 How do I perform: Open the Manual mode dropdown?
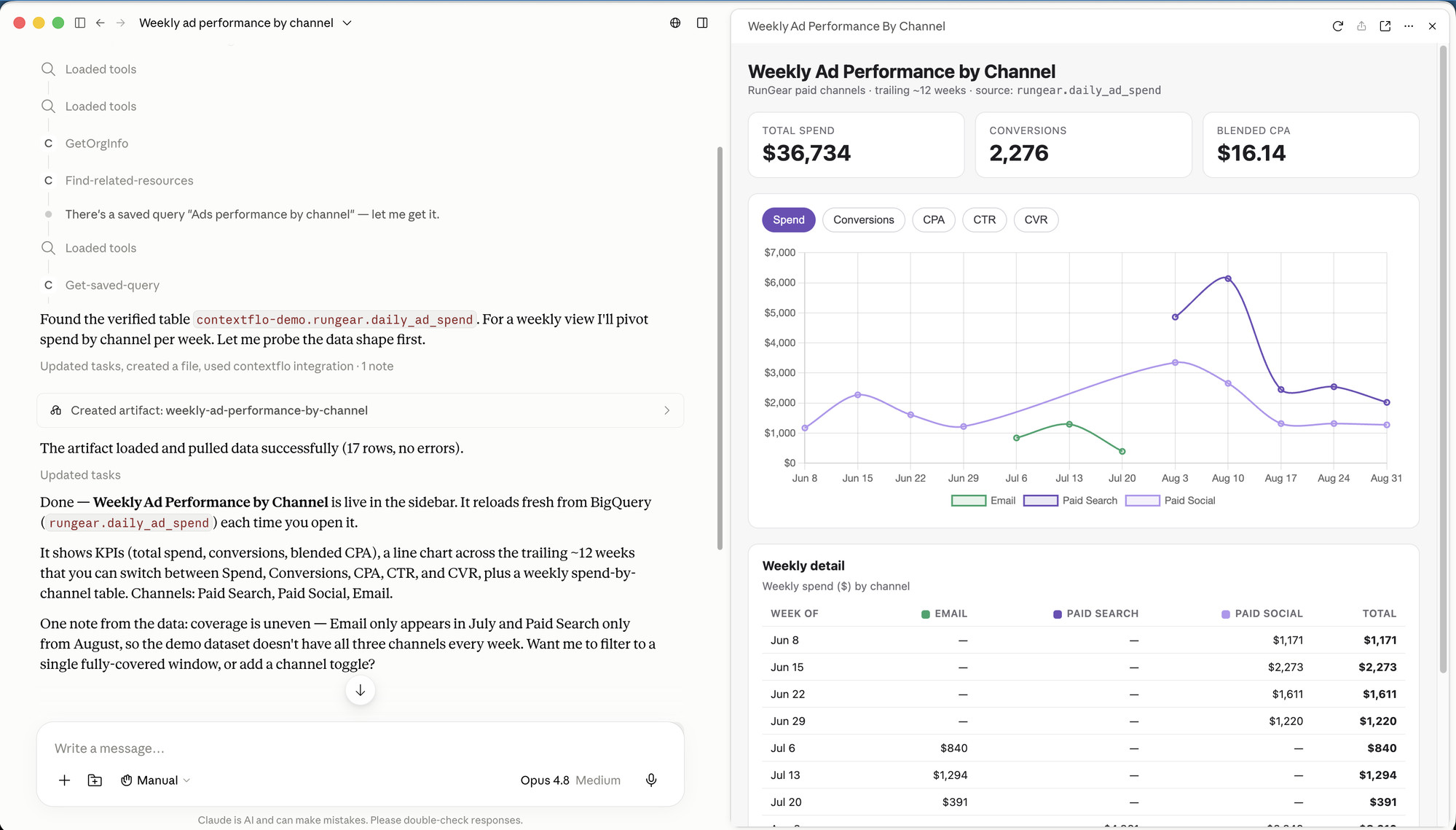155,780
